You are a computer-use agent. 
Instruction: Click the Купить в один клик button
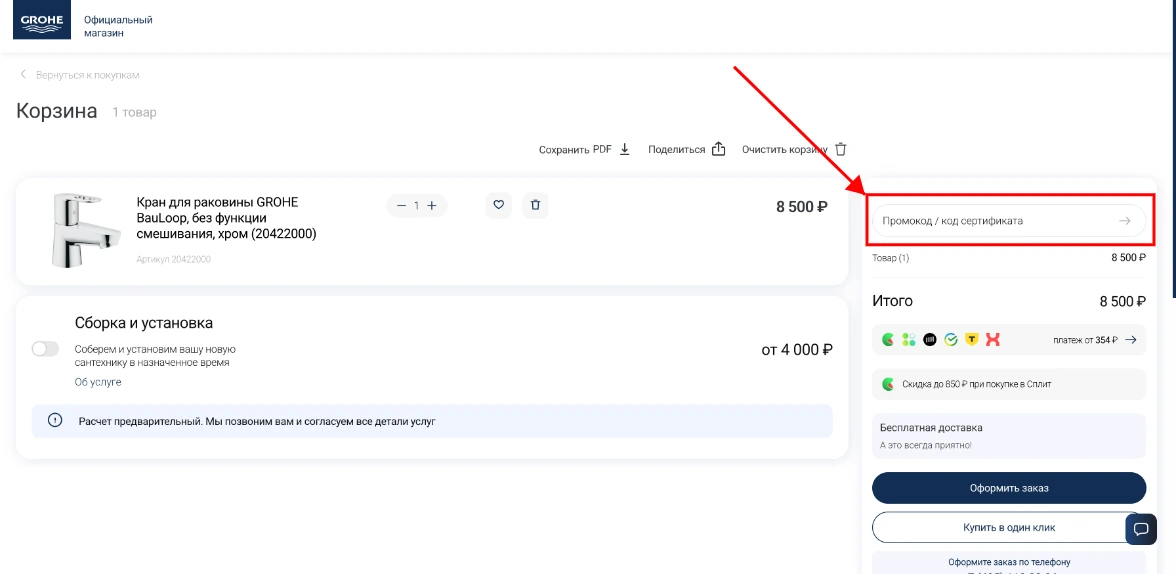click(1009, 527)
